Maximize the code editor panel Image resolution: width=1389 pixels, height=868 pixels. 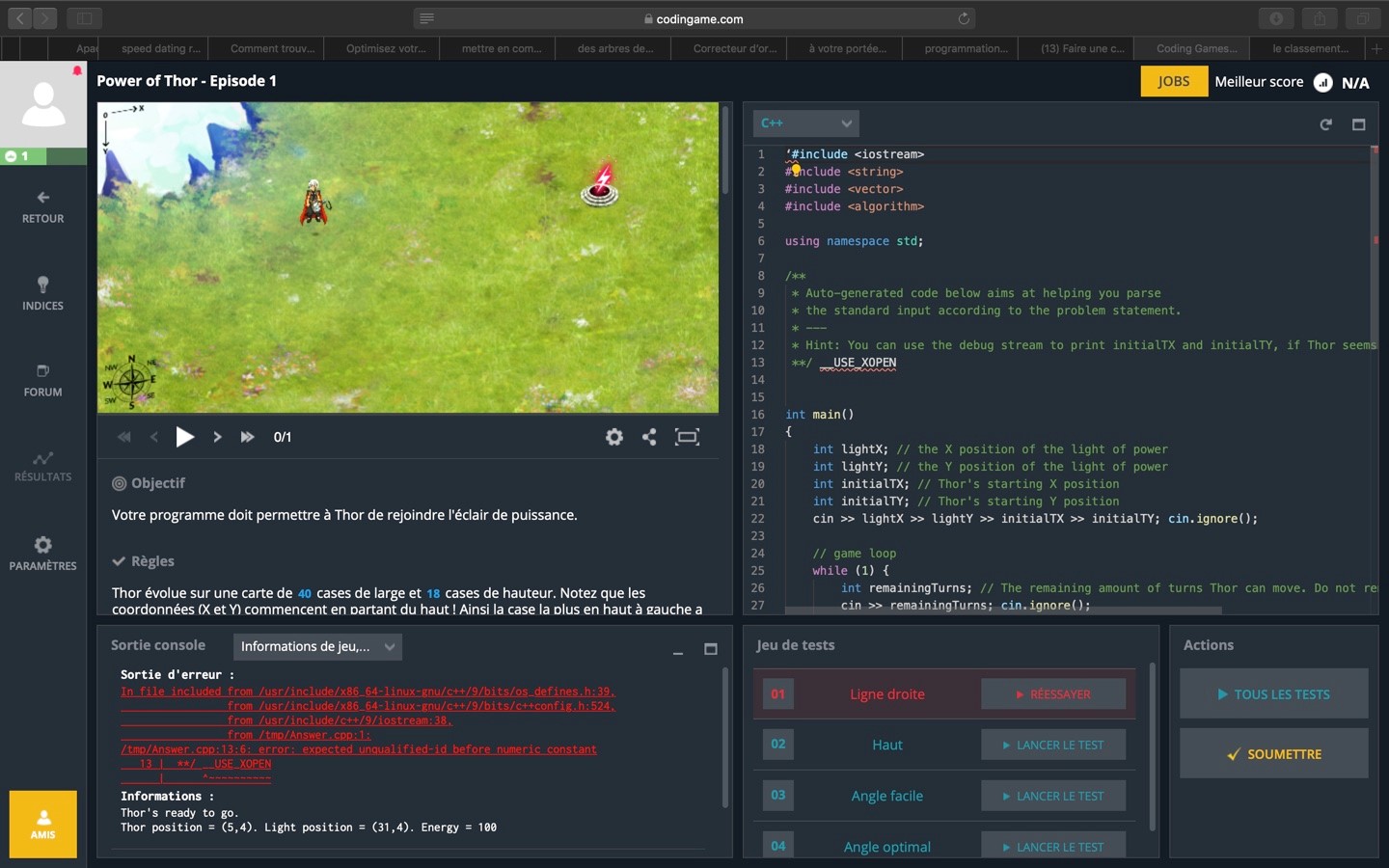tap(1359, 124)
